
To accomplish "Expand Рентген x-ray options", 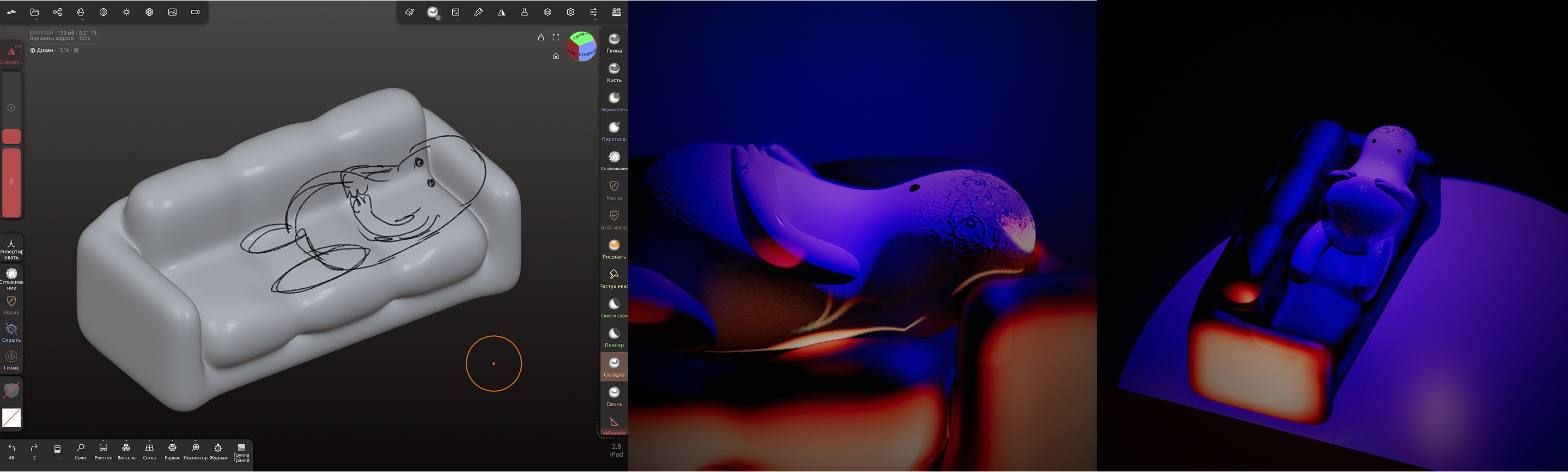I will [104, 451].
